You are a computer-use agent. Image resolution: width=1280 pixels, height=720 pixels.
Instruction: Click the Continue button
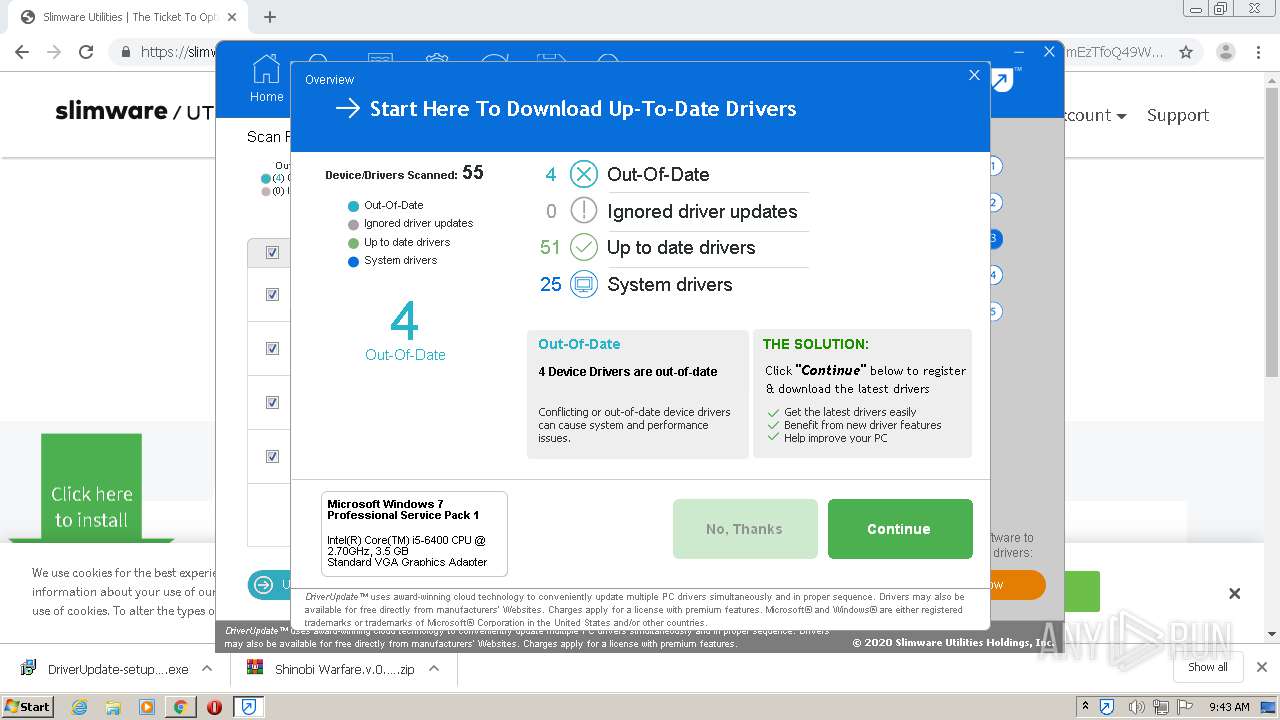tap(900, 529)
